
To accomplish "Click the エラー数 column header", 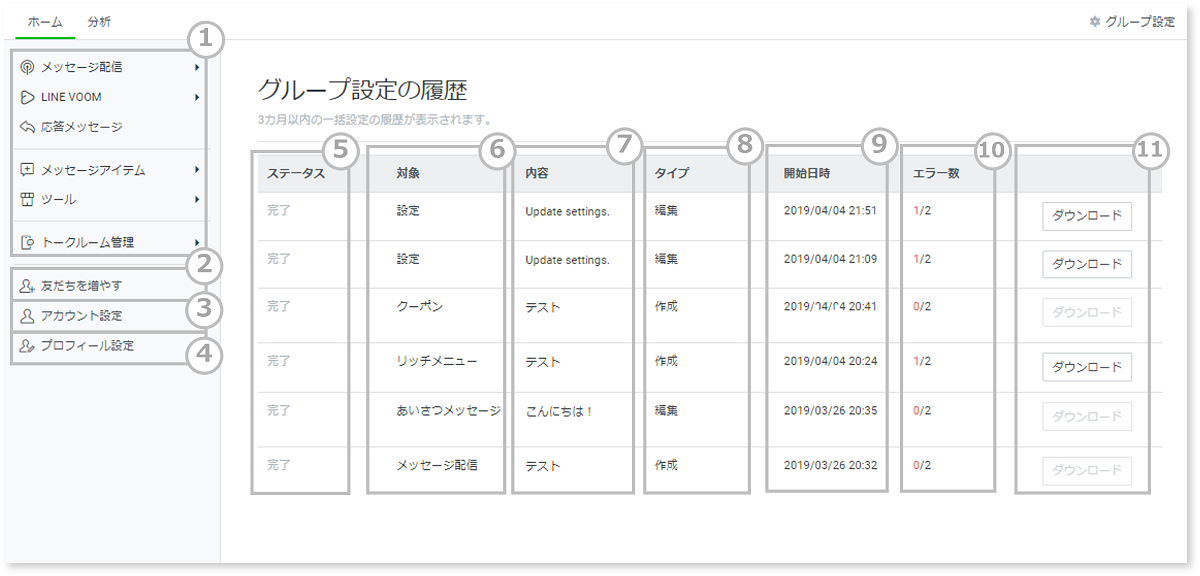I will [936, 173].
